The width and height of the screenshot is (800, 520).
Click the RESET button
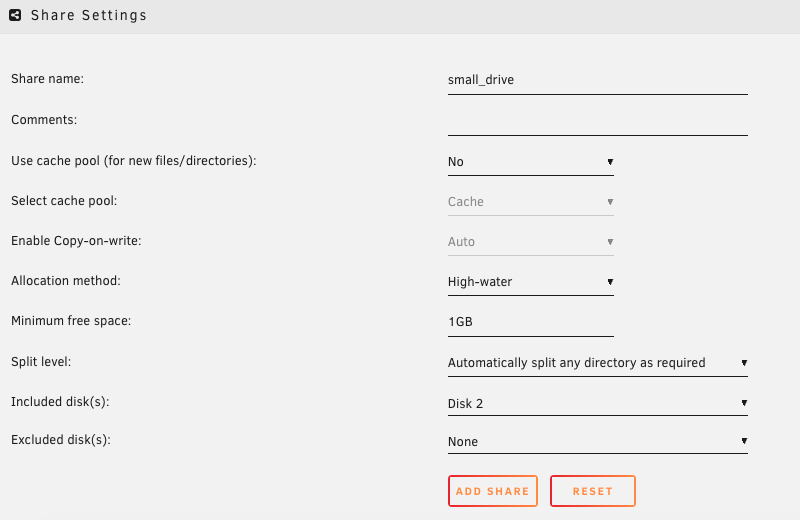(593, 491)
